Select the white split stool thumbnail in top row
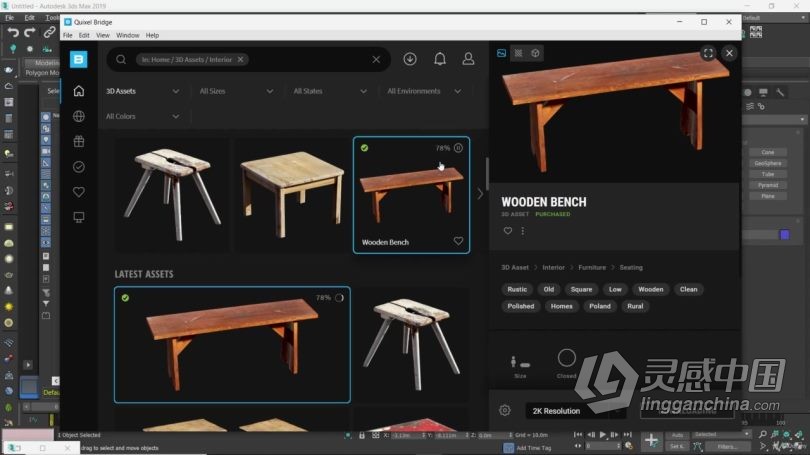This screenshot has width=810, height=455. coord(172,195)
